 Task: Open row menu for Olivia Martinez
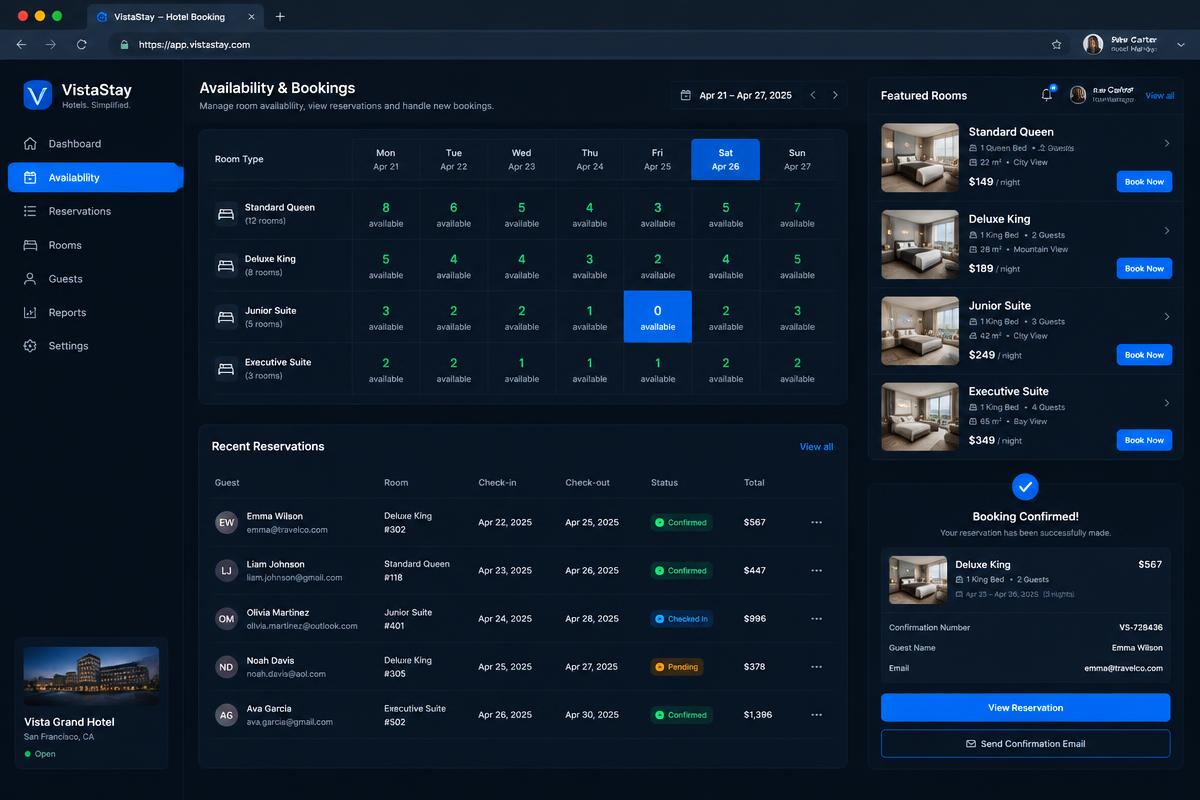(816, 618)
